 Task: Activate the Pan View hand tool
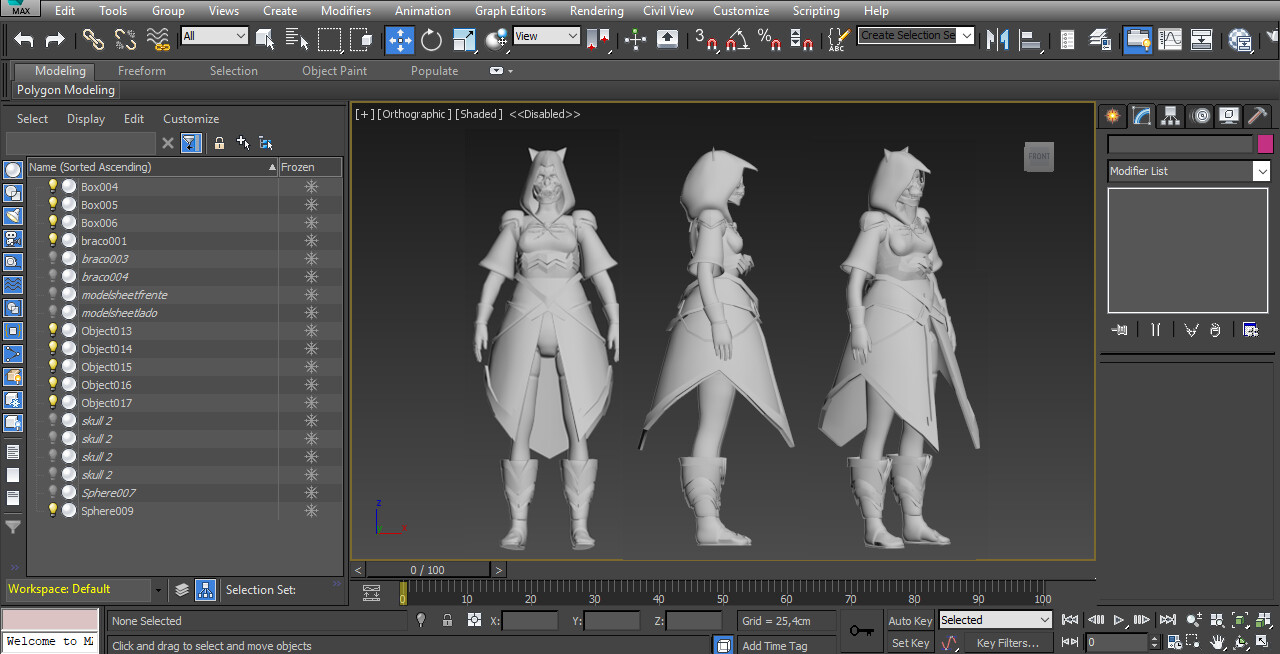tap(1218, 642)
